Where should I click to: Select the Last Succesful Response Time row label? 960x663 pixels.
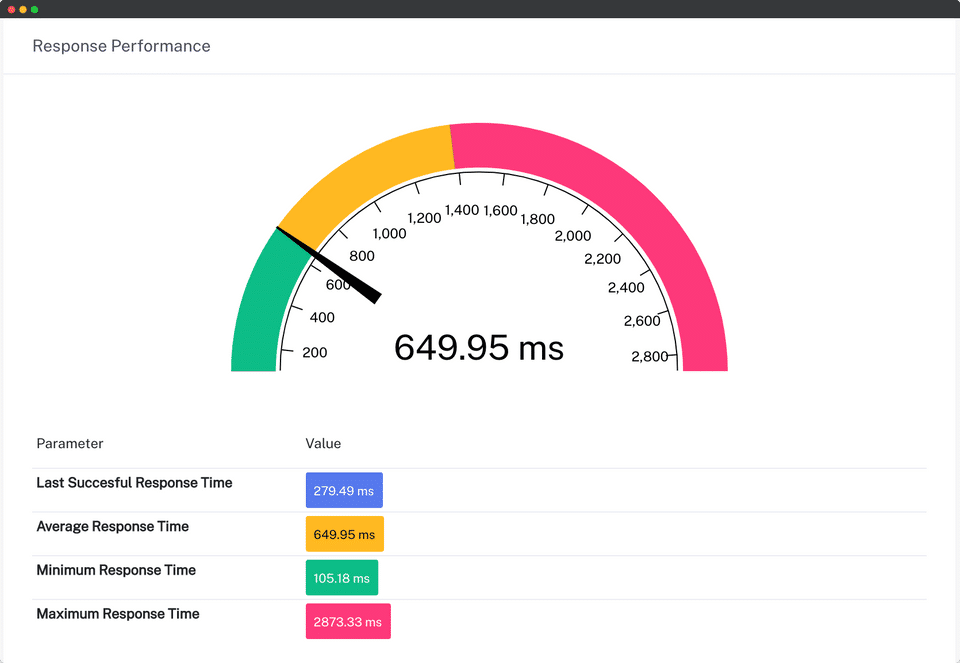pos(134,482)
